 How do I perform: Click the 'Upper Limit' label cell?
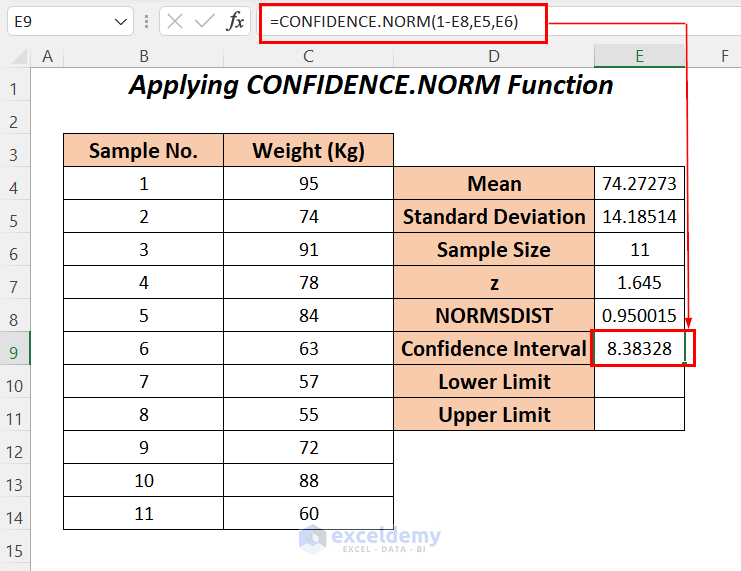click(x=494, y=415)
